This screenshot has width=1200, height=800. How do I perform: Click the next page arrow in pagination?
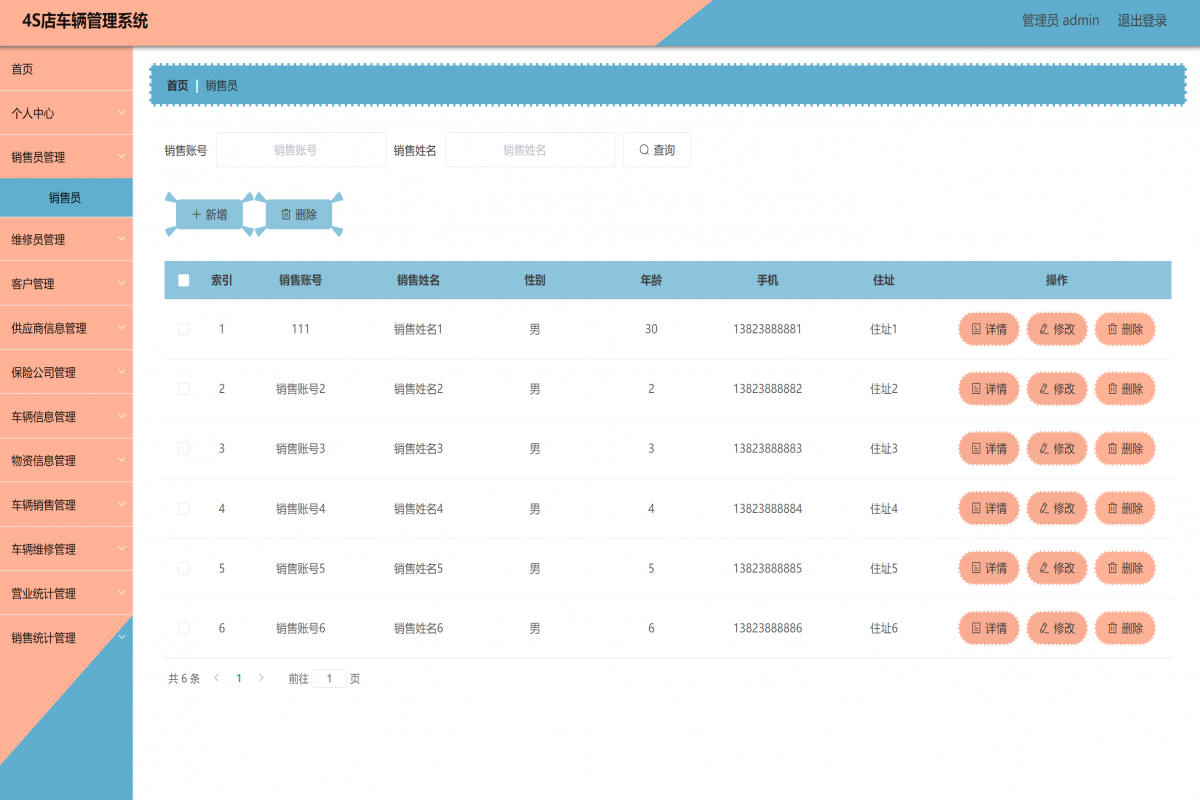click(x=262, y=678)
